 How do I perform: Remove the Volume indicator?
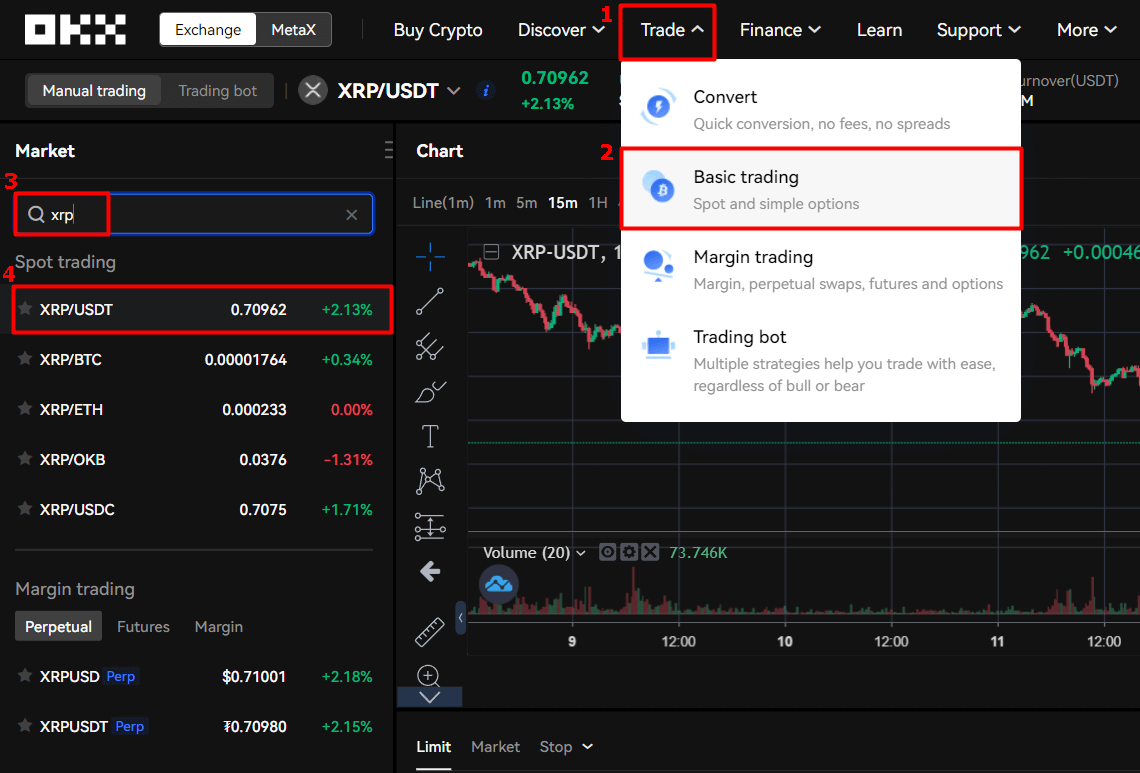(650, 553)
